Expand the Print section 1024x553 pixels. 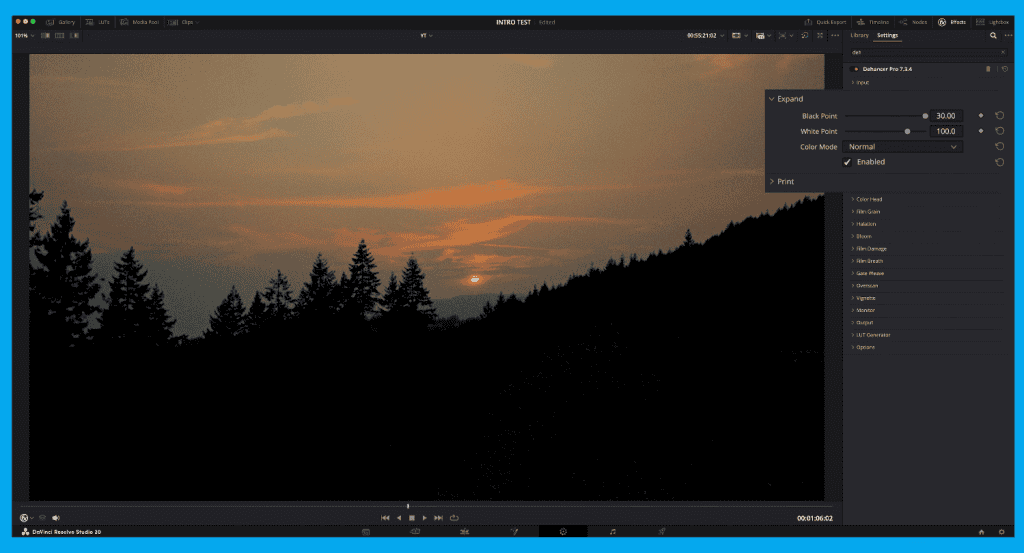tap(771, 182)
